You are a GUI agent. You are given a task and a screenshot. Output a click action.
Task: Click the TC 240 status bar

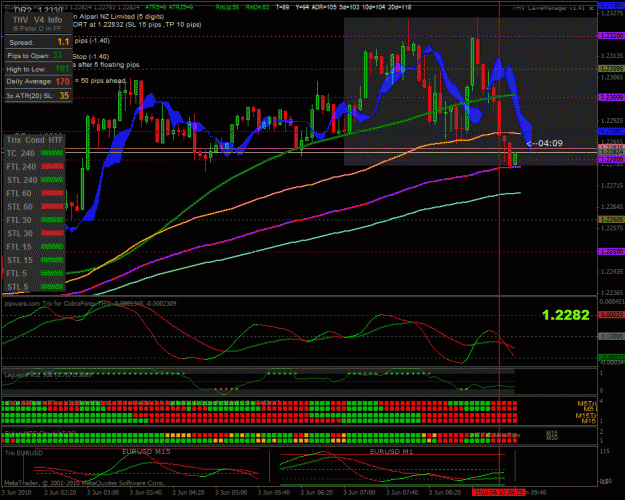[53, 153]
